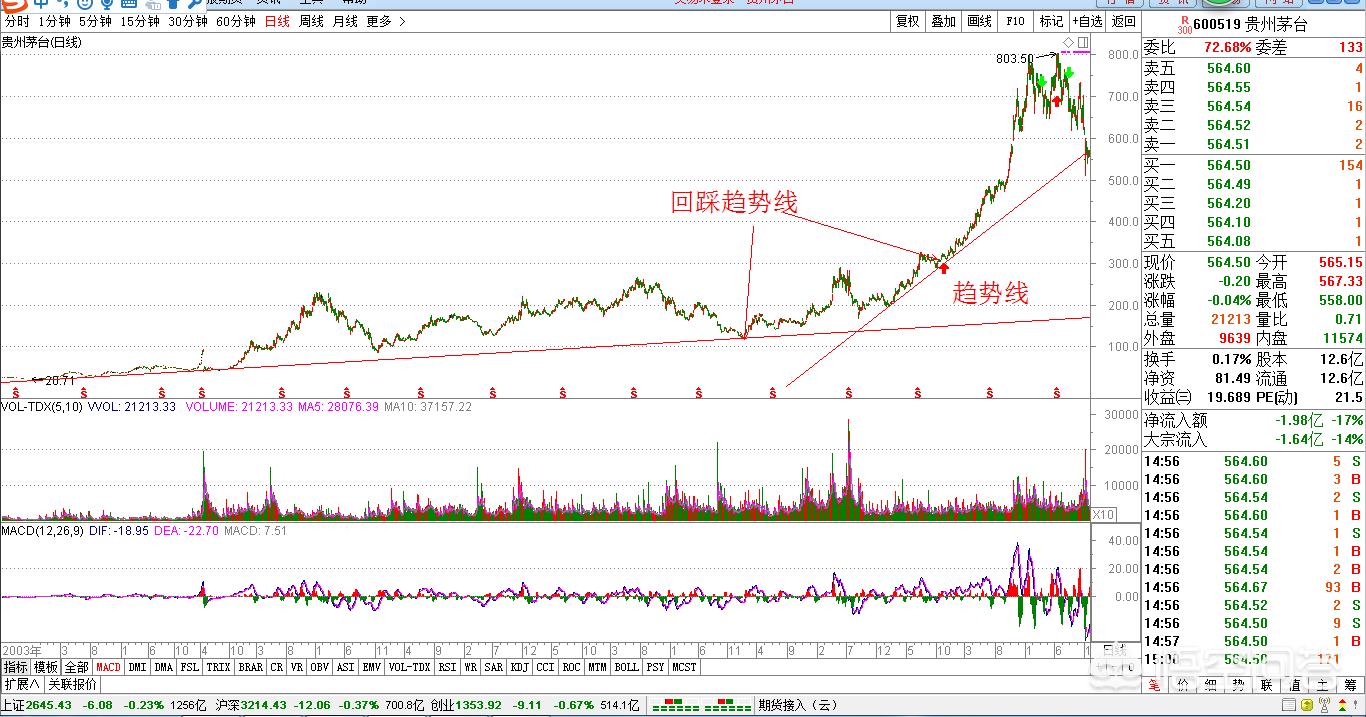This screenshot has height=717, width=1366.
Task: Select the OBV indicator tab
Action: click(320, 667)
